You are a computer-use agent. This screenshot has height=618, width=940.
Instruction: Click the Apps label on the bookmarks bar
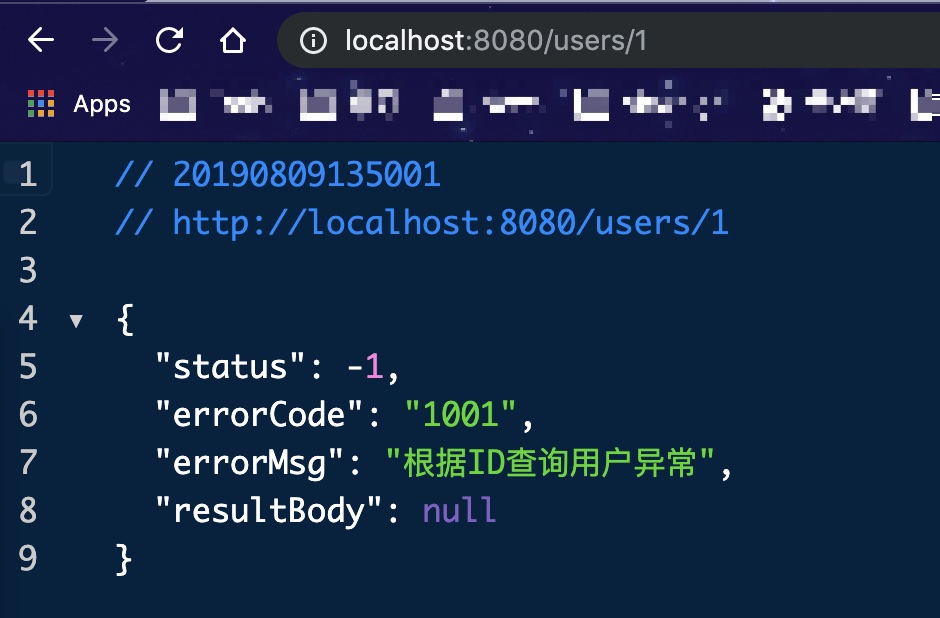click(101, 104)
